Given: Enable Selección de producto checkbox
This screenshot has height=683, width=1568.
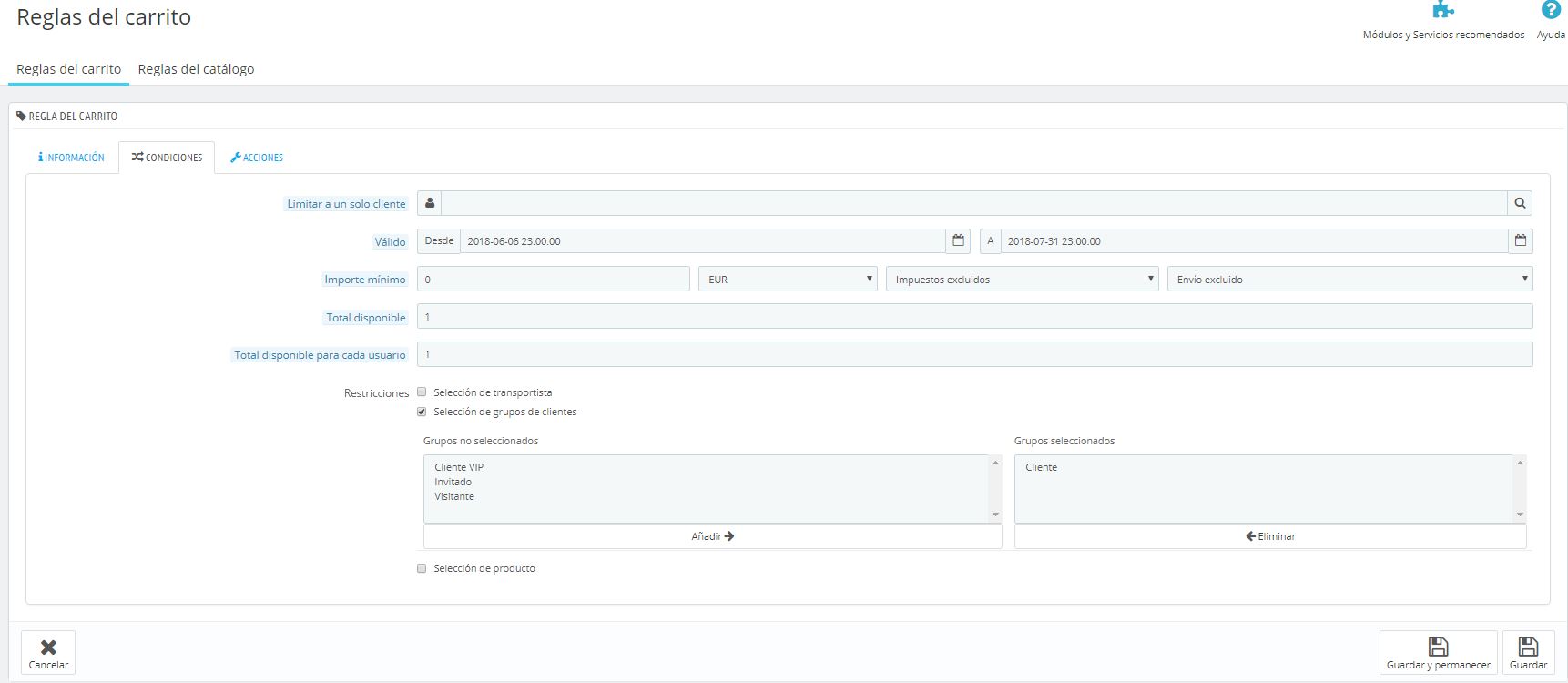Looking at the screenshot, I should coord(422,568).
